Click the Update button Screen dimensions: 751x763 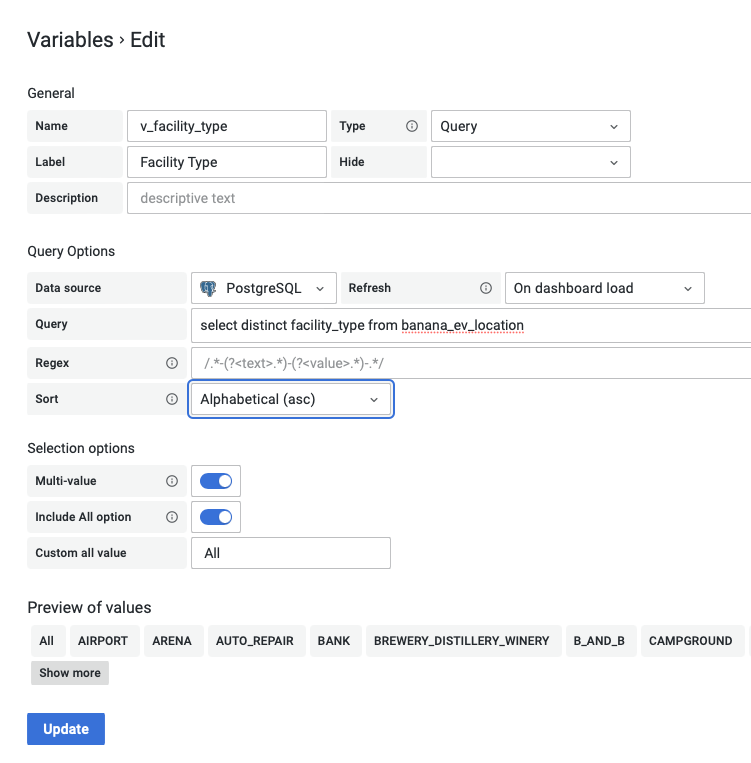[x=66, y=728]
